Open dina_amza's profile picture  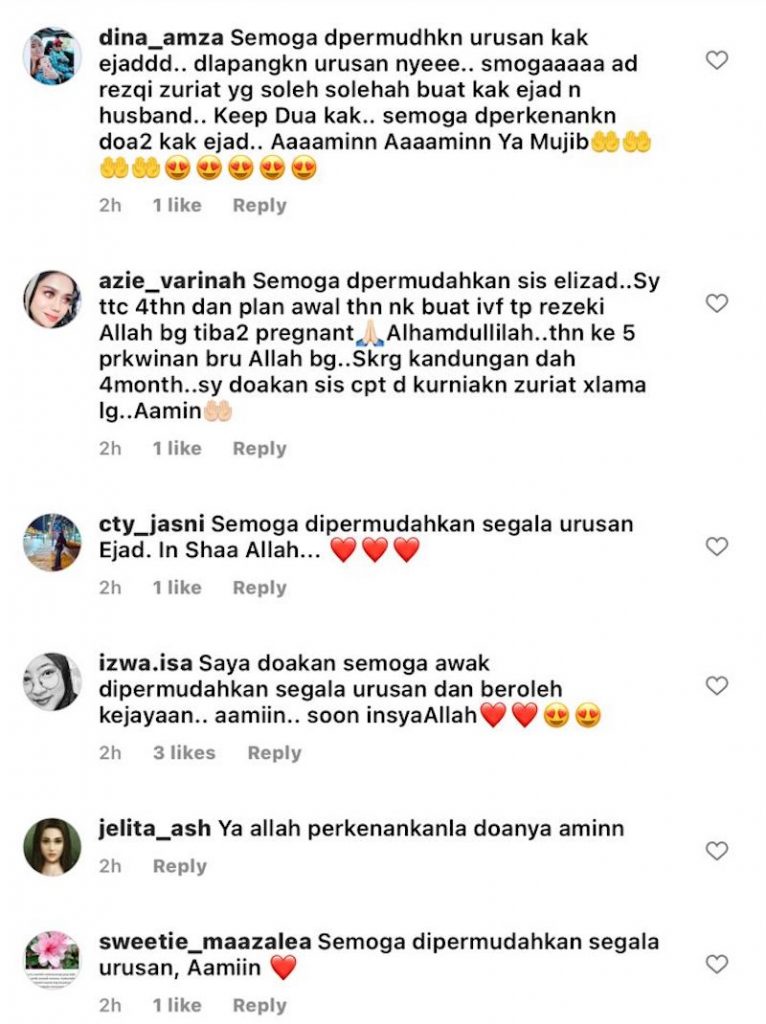point(52,56)
